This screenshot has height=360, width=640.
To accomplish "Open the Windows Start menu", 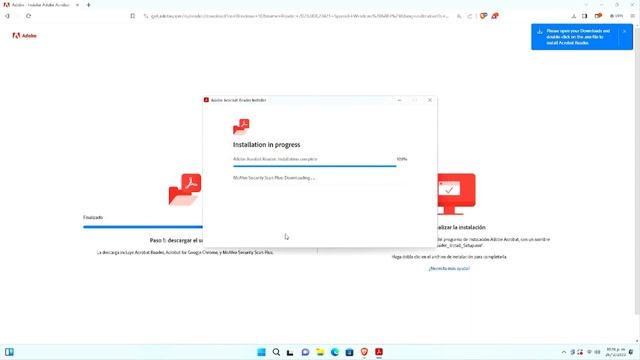I will (261, 352).
